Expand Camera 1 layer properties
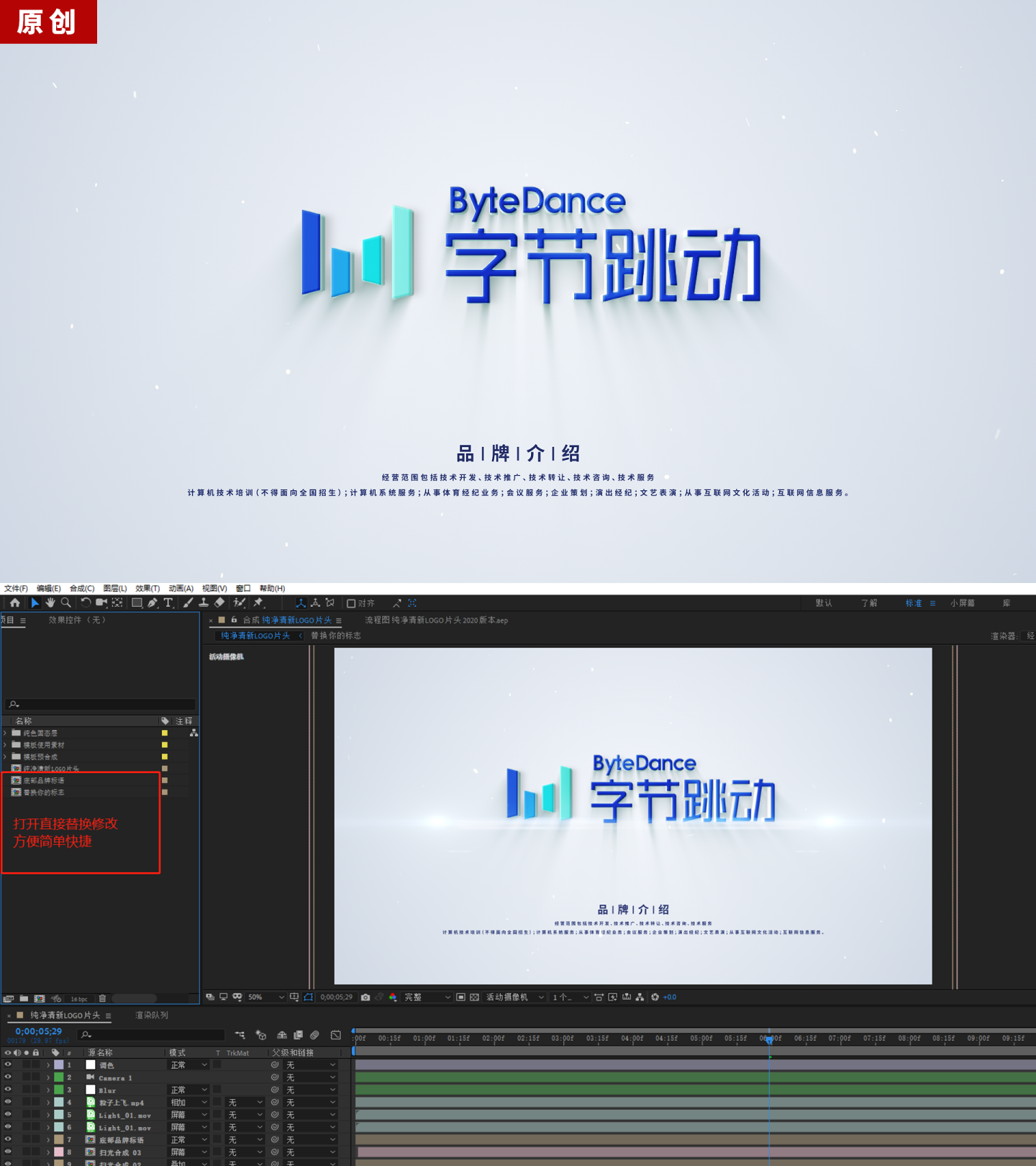Viewport: 1036px width, 1166px height. pyautogui.click(x=48, y=1077)
